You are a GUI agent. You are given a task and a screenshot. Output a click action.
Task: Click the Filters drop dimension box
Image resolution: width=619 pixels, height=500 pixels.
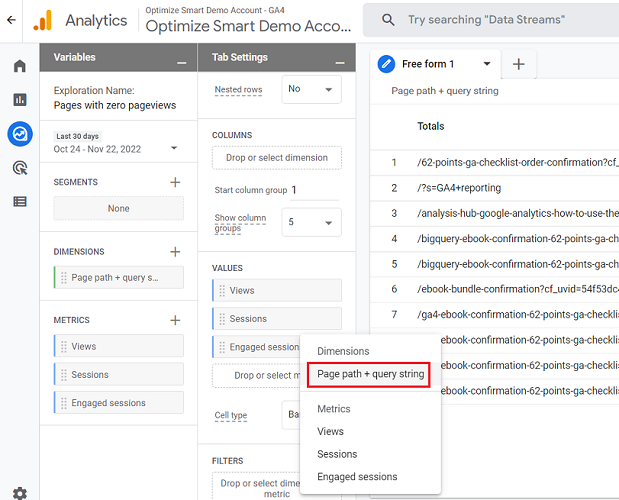click(x=257, y=488)
